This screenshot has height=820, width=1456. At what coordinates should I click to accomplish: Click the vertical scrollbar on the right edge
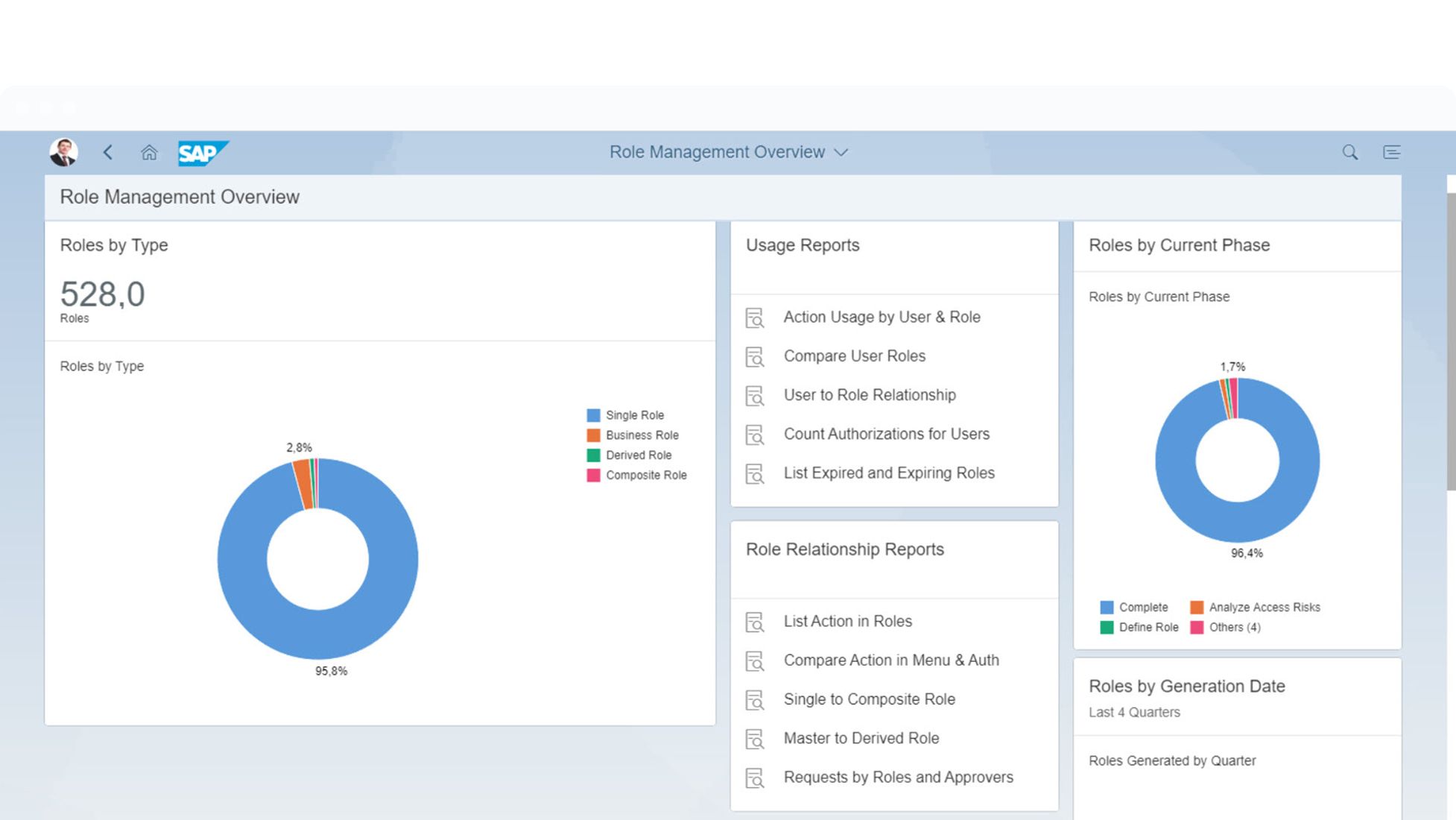coord(1451,343)
